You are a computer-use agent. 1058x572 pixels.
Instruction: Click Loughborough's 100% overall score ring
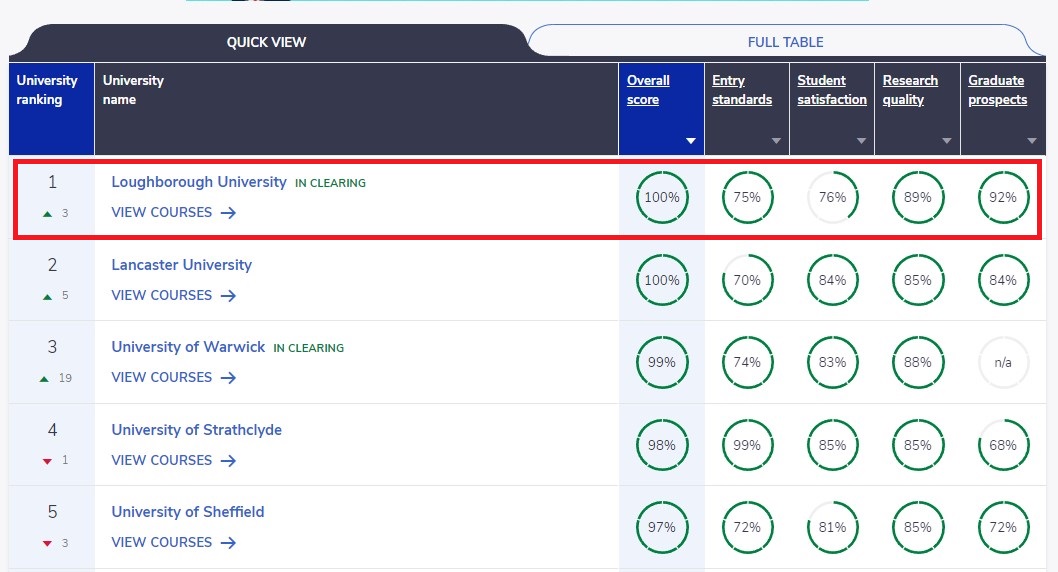662,198
